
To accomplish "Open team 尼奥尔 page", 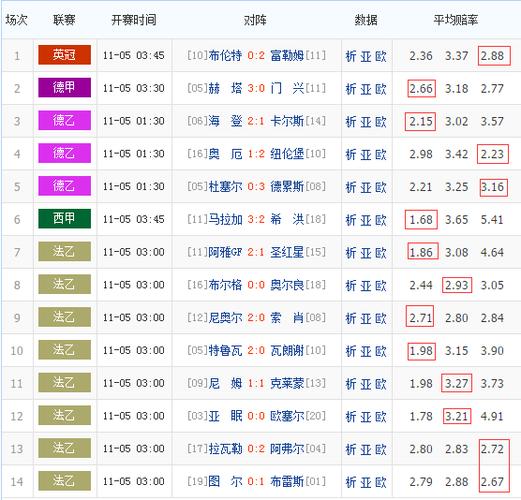I will (x=225, y=318).
